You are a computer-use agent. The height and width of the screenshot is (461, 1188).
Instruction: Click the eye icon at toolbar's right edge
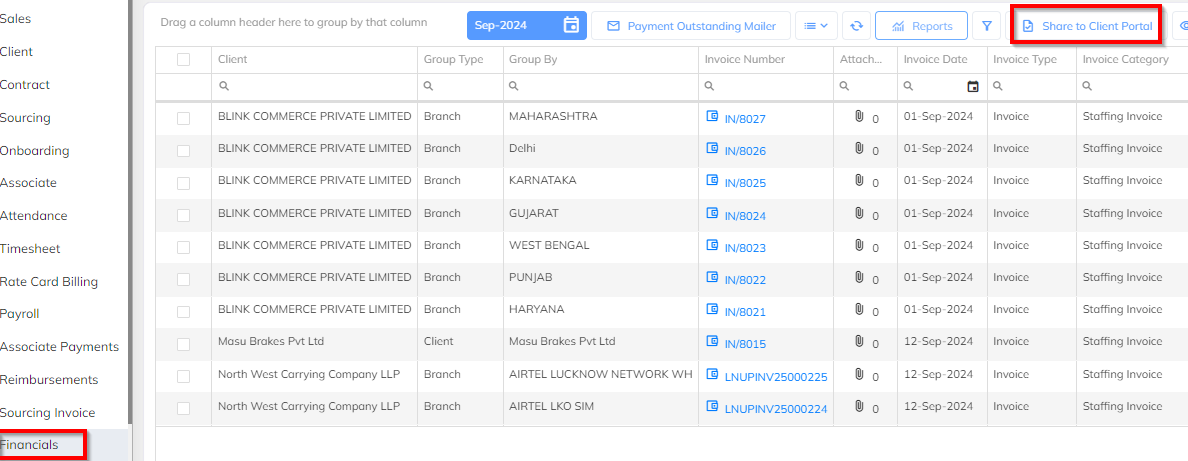[x=1183, y=26]
